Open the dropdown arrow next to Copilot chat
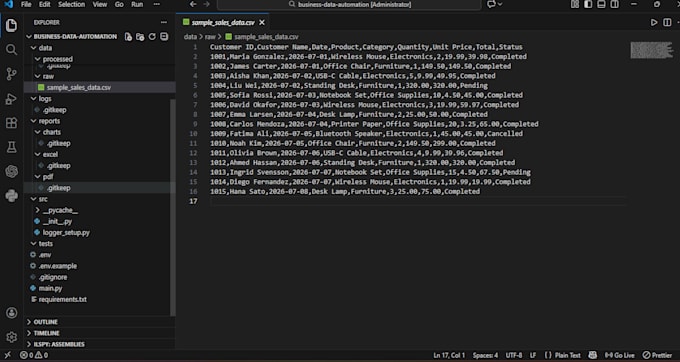This screenshot has height=362, width=680. click(500, 4)
